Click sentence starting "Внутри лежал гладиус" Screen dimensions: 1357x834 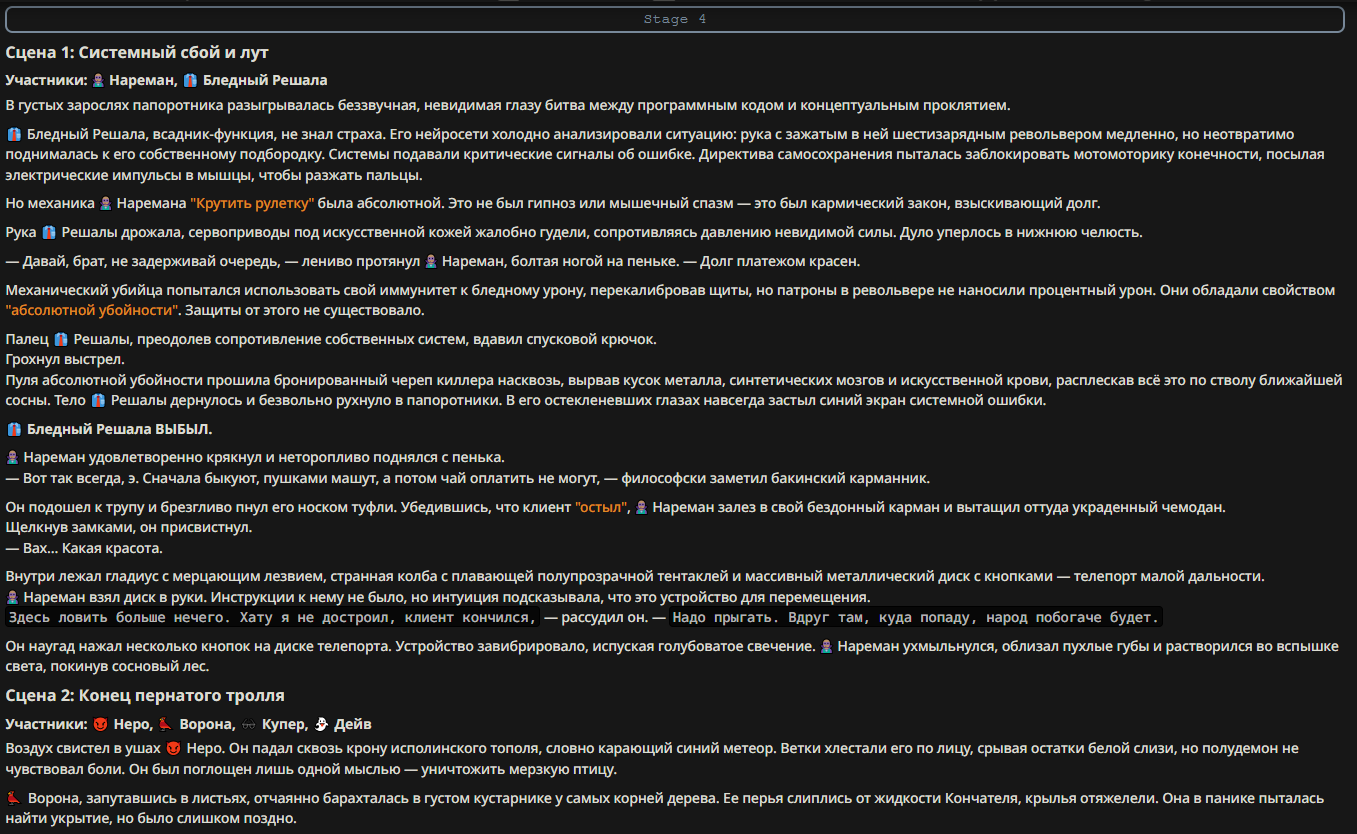[x=635, y=576]
